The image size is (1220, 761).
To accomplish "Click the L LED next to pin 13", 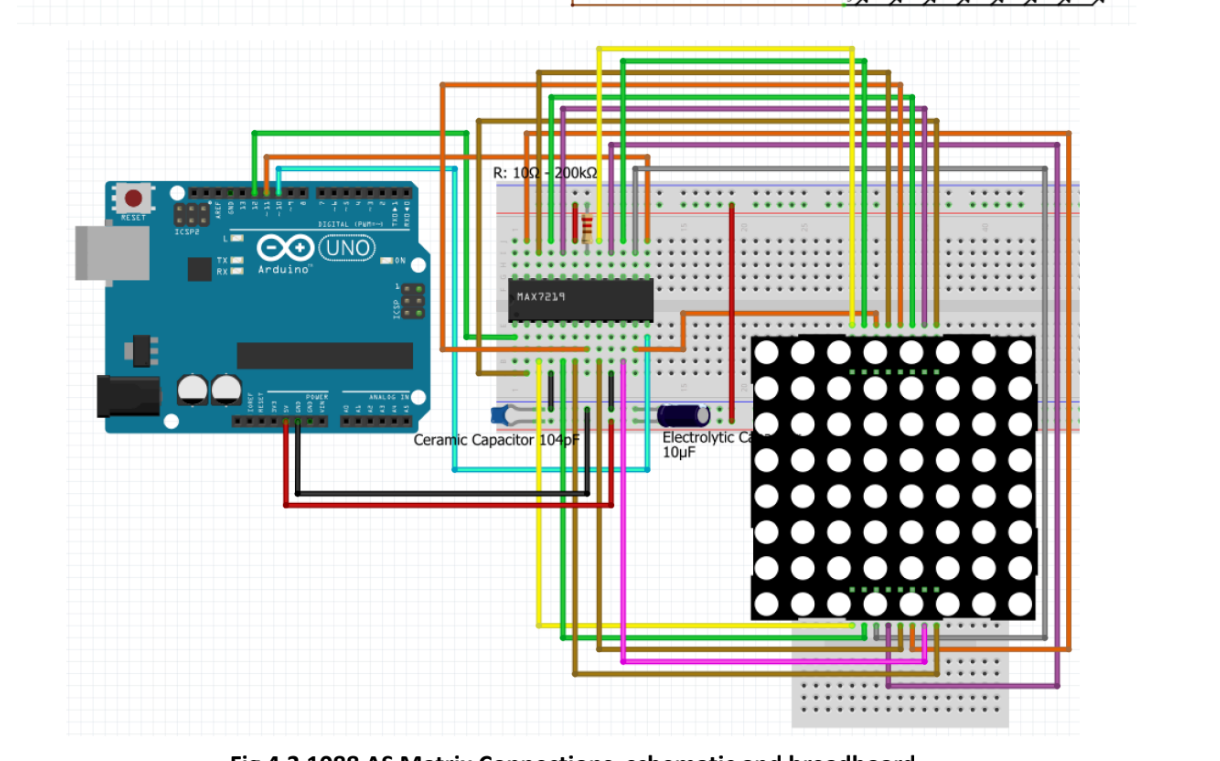I will 236,239.
